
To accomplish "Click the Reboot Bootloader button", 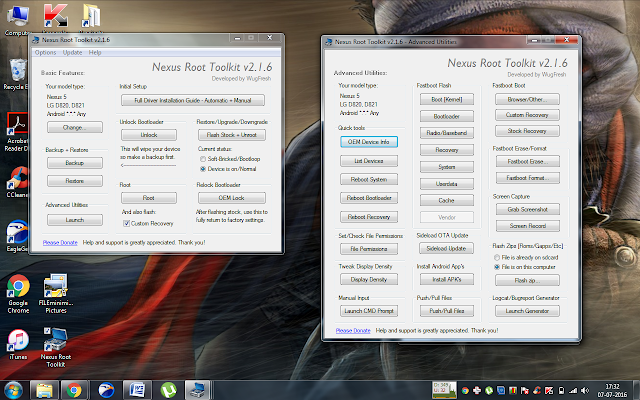I will coord(369,198).
